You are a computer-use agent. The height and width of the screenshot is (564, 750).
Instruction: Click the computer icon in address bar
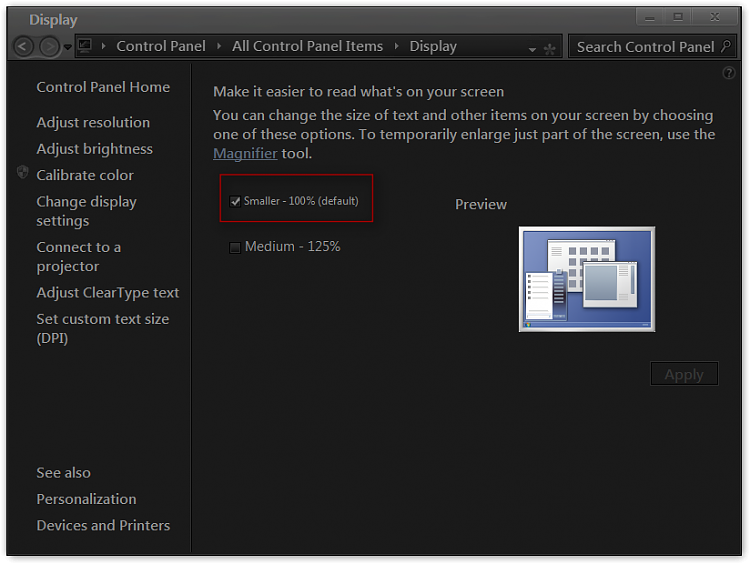[85, 46]
